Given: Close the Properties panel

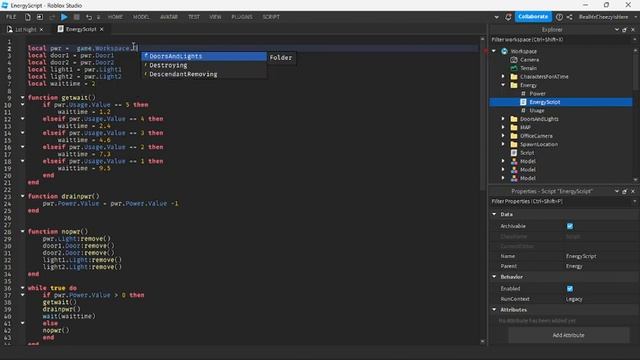Looking at the screenshot, I should [633, 191].
